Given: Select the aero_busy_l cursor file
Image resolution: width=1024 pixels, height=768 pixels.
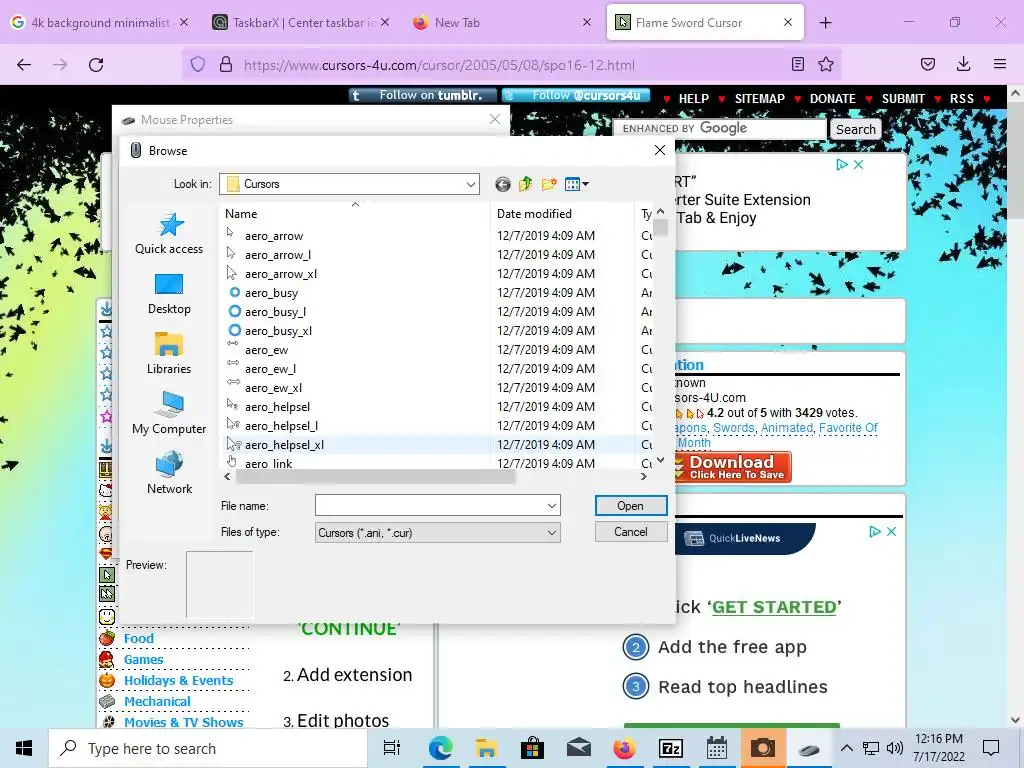Looking at the screenshot, I should point(275,312).
